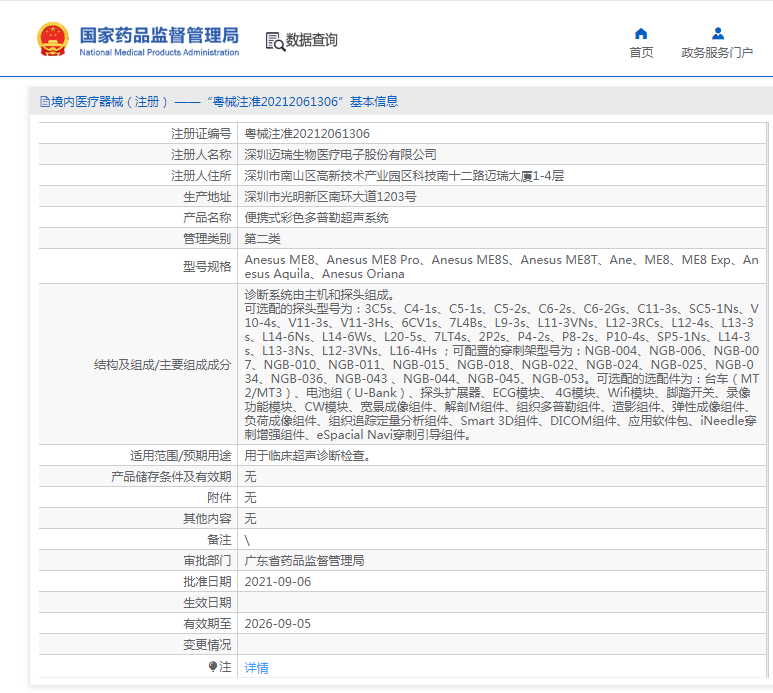
Task: Click the 型号规格 label
Action: pos(207,267)
